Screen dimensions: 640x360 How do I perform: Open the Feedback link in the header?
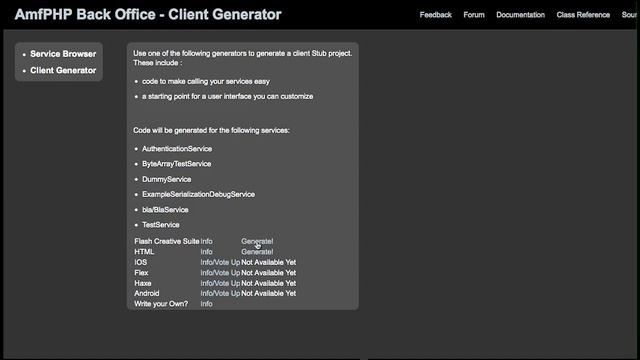pos(436,15)
